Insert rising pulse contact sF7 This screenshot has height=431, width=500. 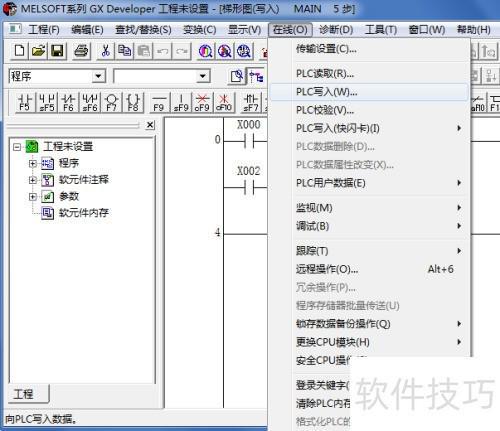point(251,102)
